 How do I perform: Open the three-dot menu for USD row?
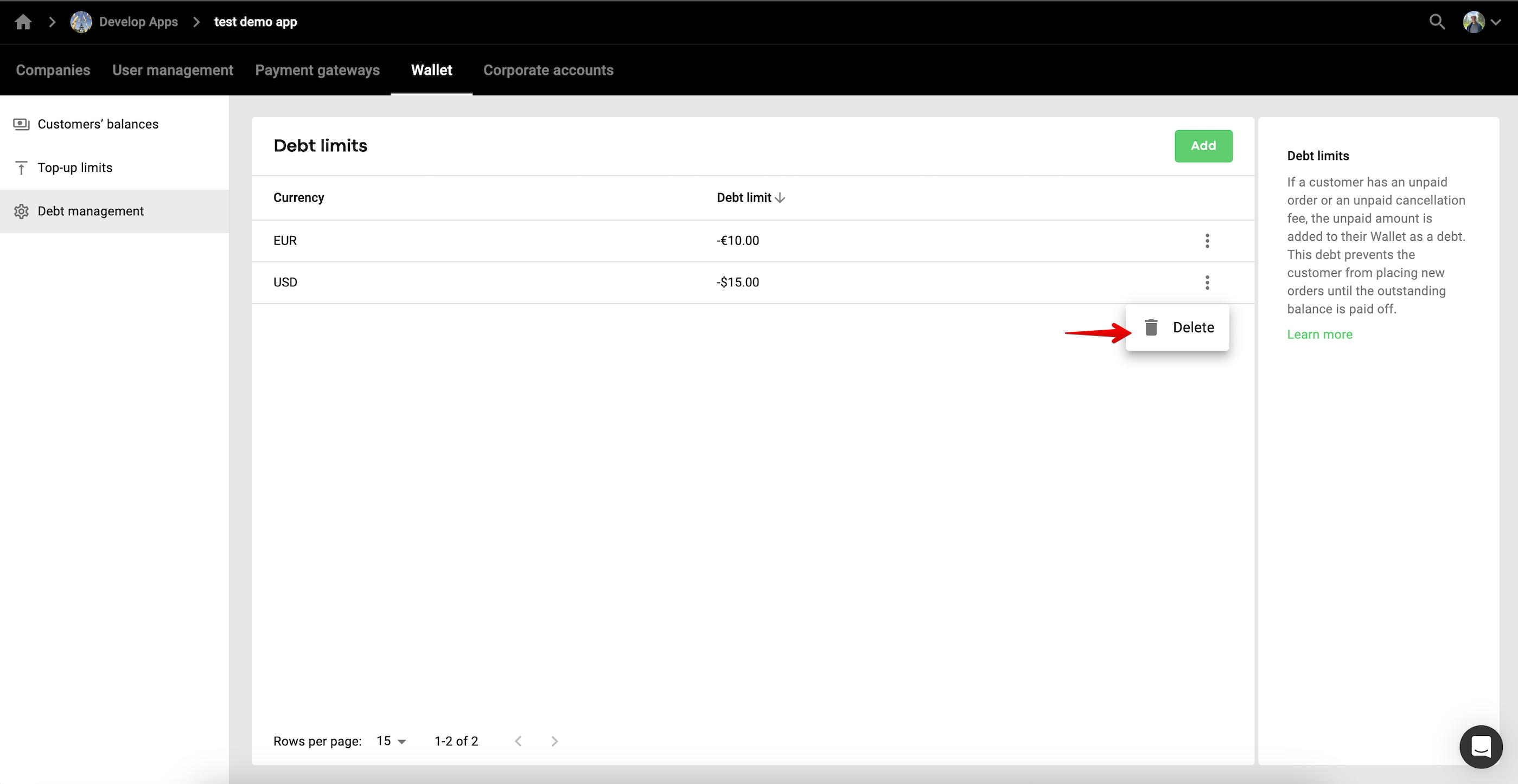tap(1207, 282)
